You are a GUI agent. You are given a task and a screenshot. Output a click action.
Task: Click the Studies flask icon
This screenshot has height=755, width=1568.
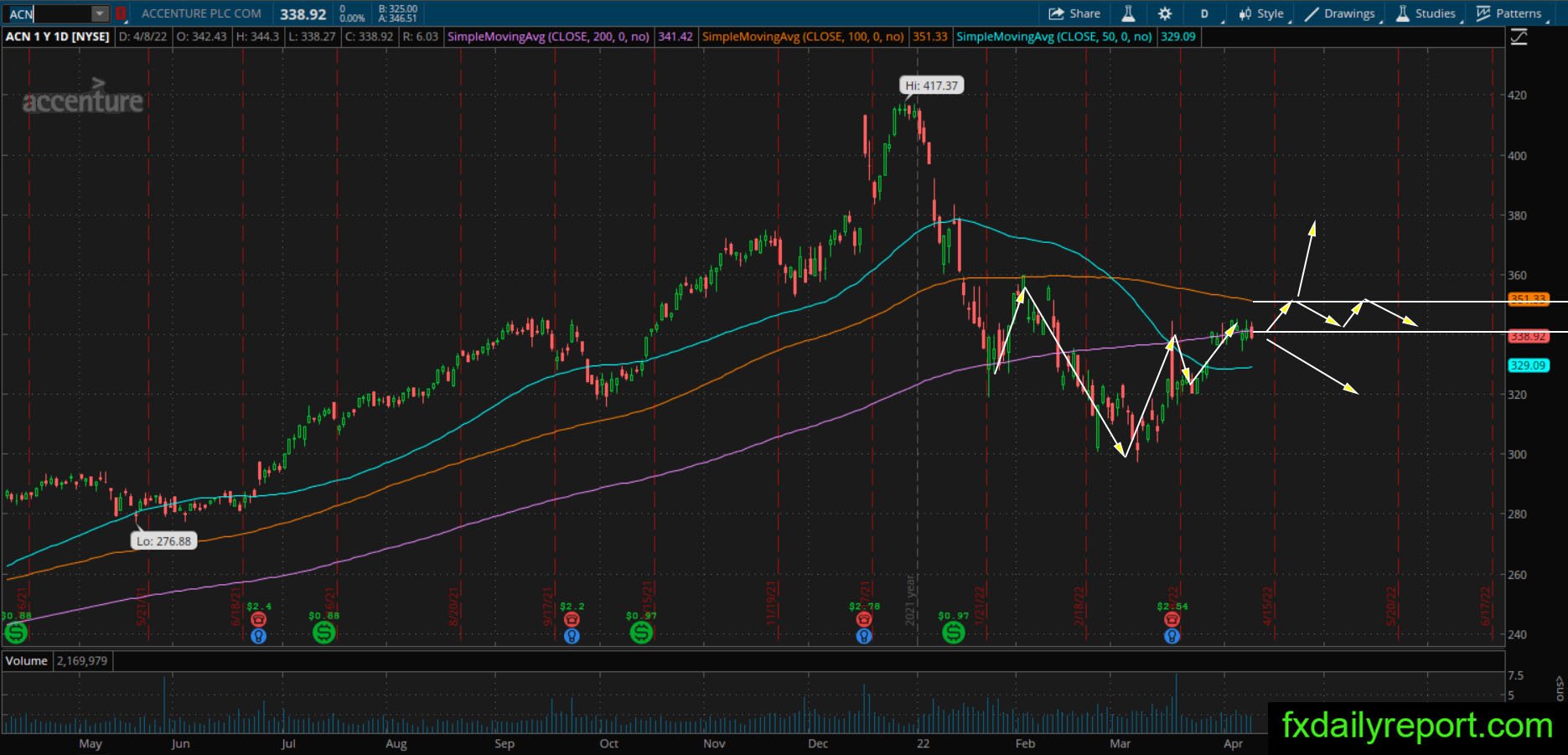click(1403, 13)
